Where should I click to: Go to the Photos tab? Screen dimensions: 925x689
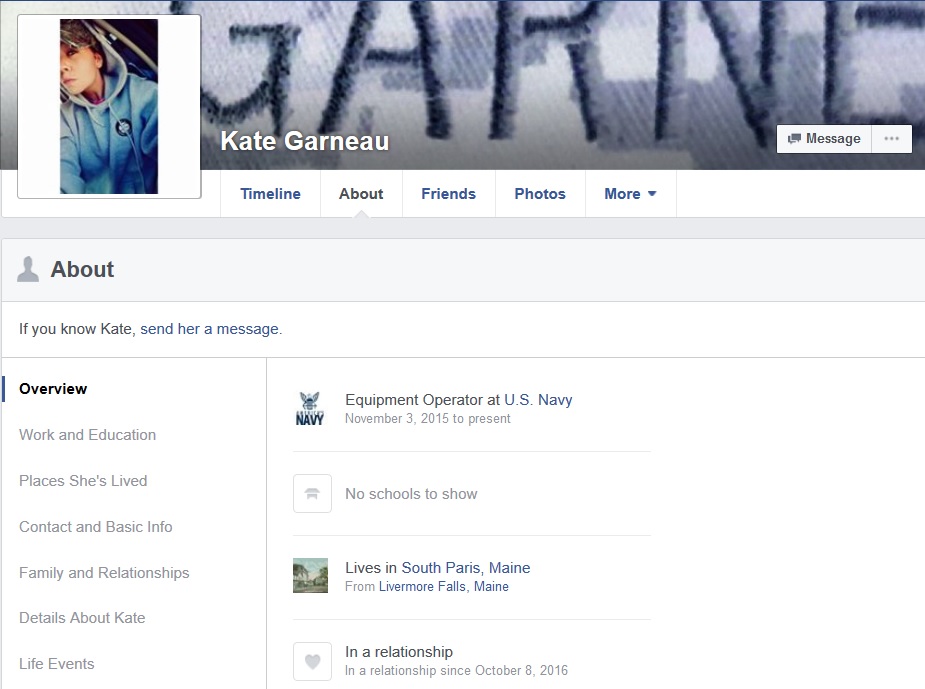(x=540, y=194)
